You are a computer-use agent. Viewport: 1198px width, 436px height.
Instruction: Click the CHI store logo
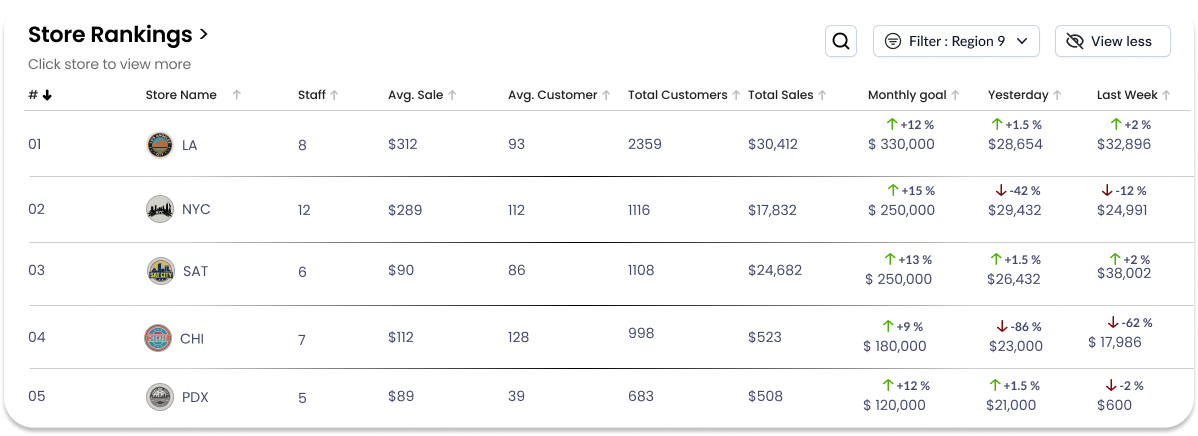[x=158, y=338]
